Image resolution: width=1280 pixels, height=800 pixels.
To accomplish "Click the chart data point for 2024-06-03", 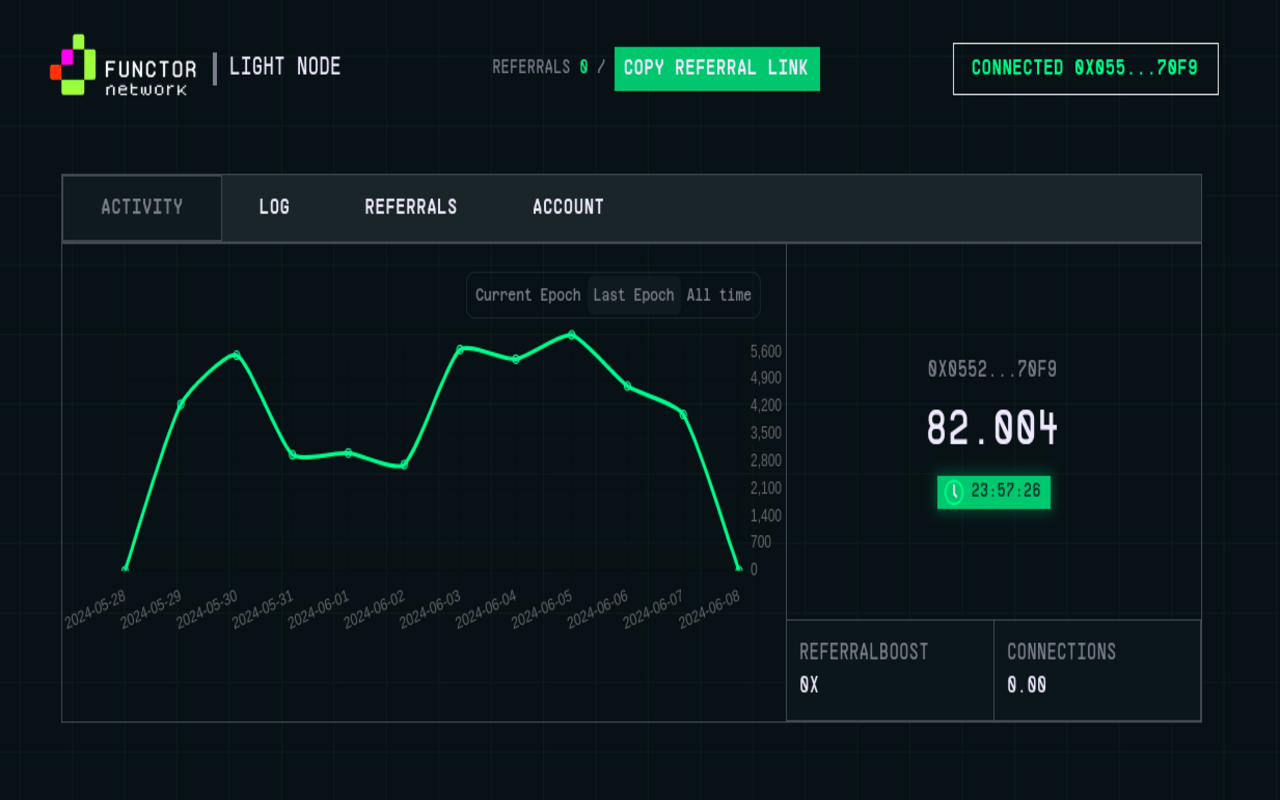I will click(x=460, y=348).
